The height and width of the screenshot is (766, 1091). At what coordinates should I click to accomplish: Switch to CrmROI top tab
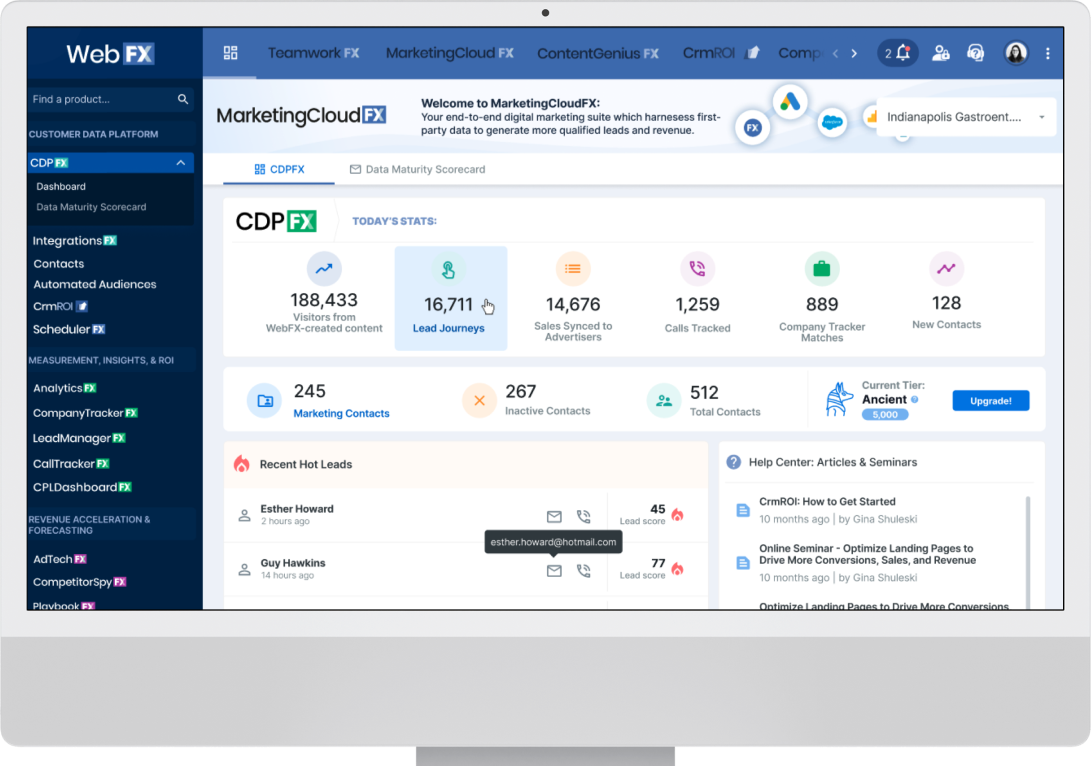[721, 53]
